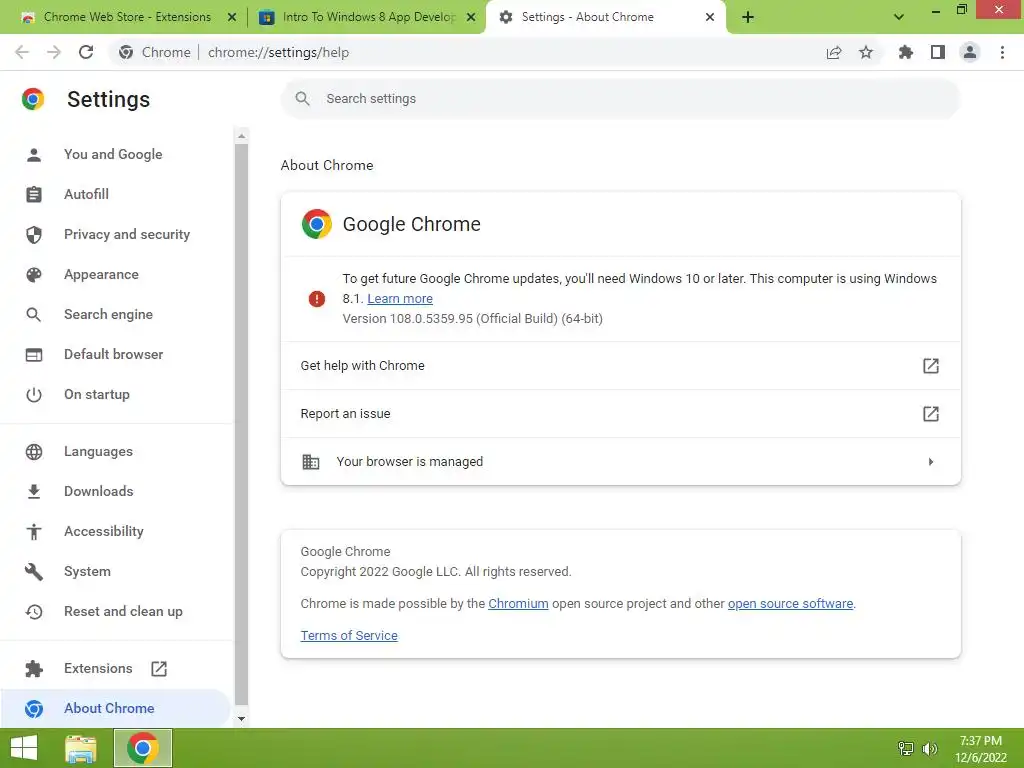Open Chrome's three-dot menu
The image size is (1024, 768).
[1002, 52]
